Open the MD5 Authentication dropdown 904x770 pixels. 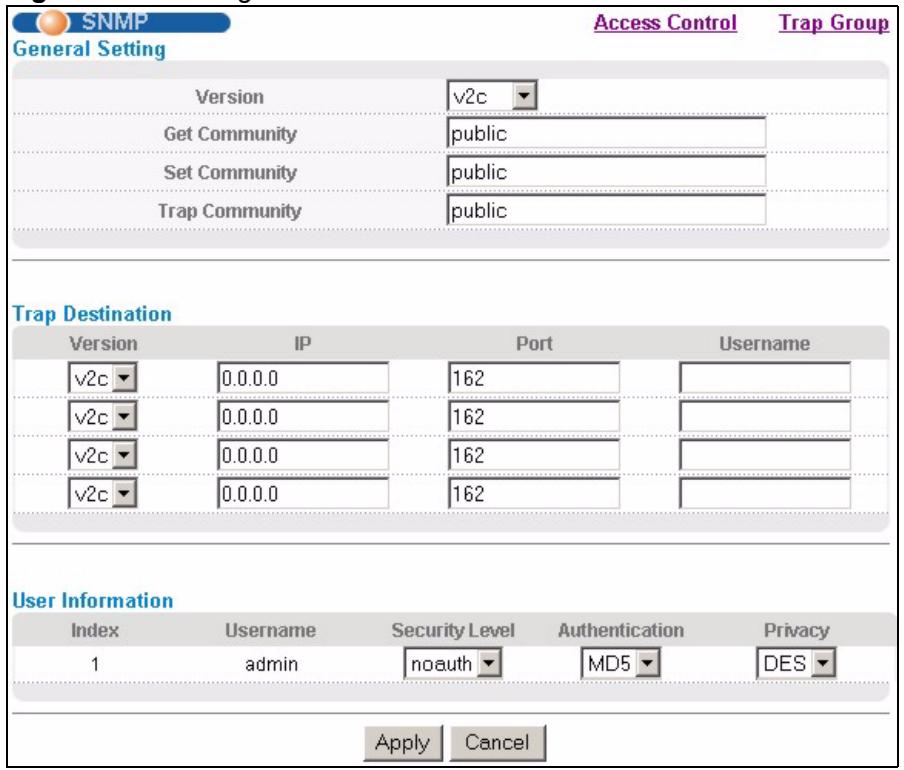[620, 663]
